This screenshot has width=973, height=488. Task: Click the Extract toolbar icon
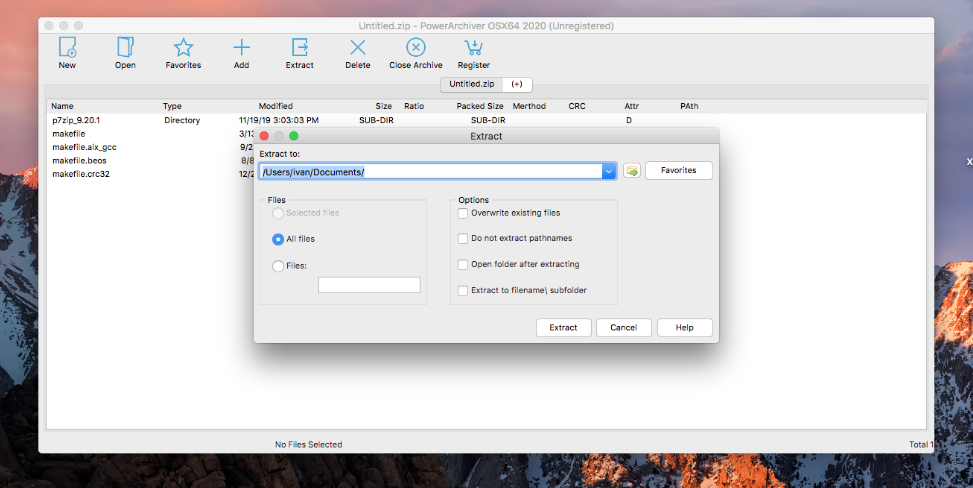tap(299, 47)
